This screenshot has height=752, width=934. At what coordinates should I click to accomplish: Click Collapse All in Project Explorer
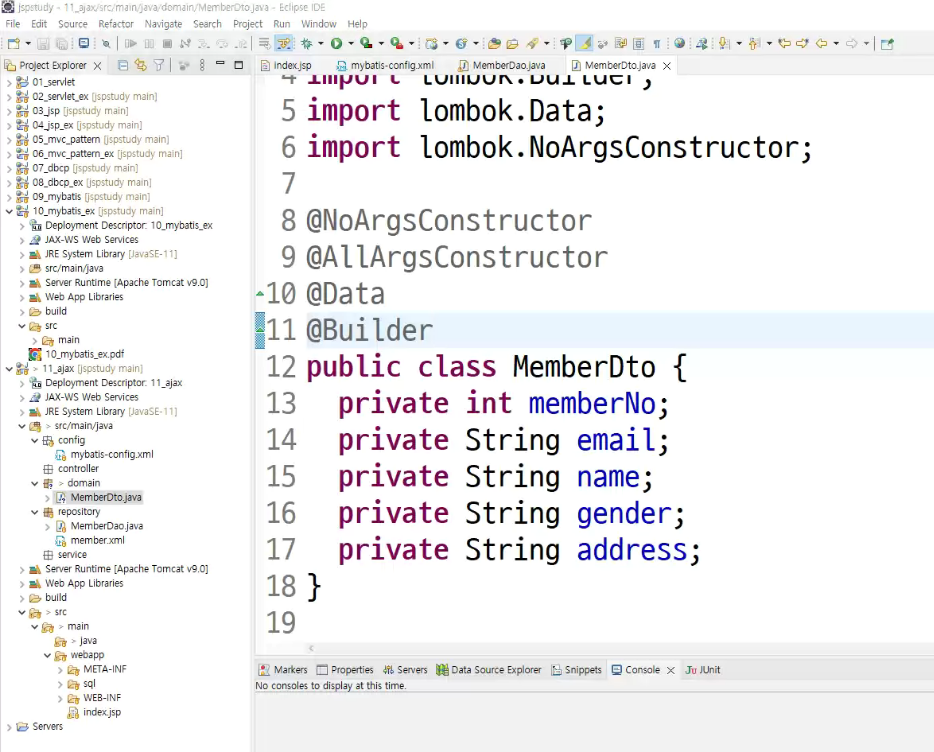pyautogui.click(x=123, y=65)
